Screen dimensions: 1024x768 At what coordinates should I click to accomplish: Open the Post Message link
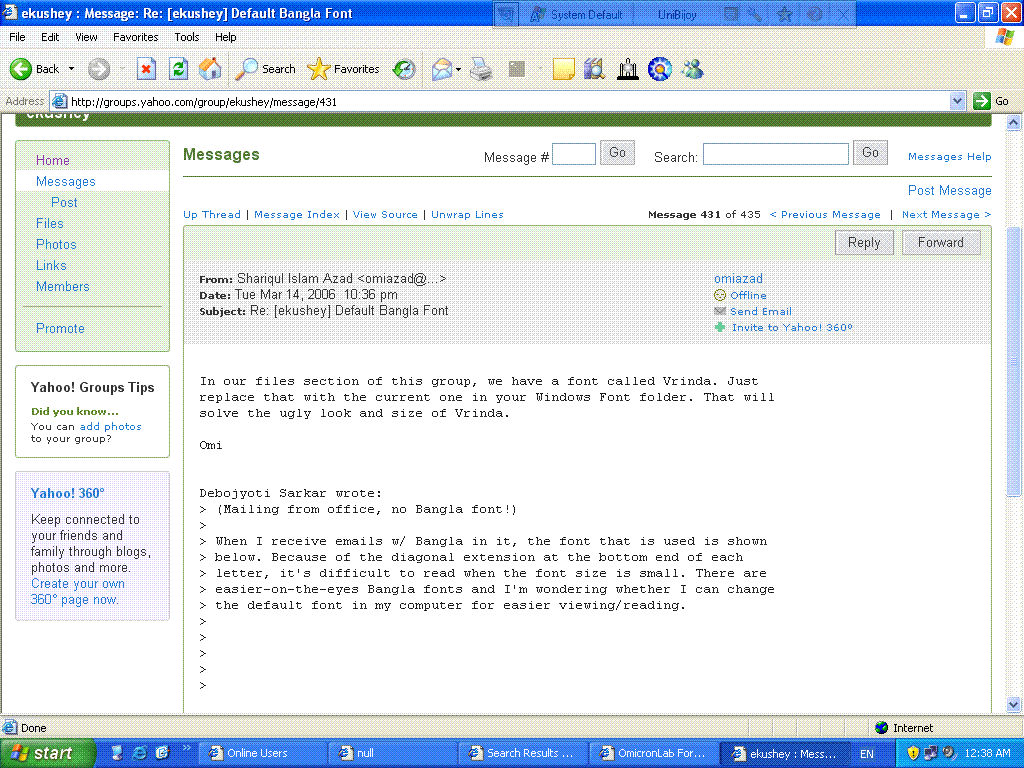tap(950, 191)
